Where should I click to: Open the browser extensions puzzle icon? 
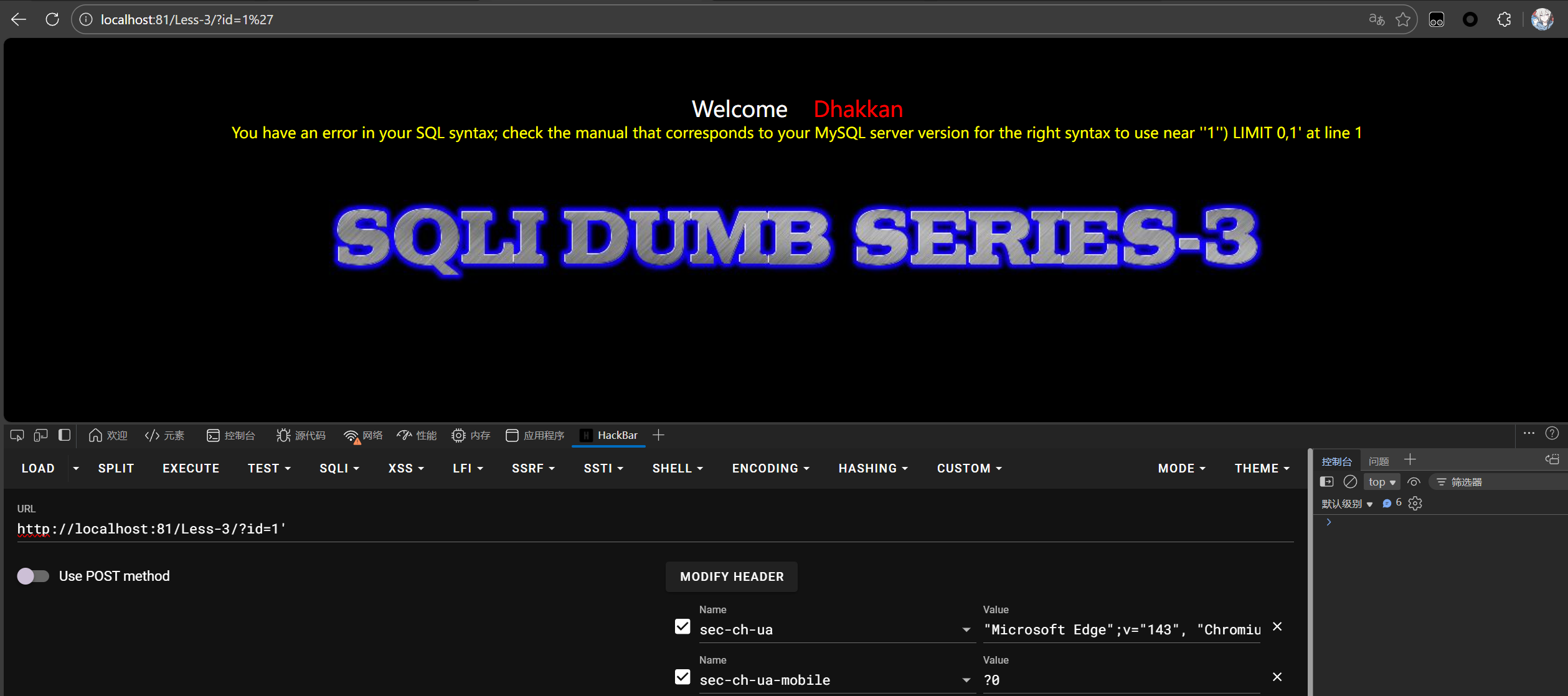click(1504, 19)
